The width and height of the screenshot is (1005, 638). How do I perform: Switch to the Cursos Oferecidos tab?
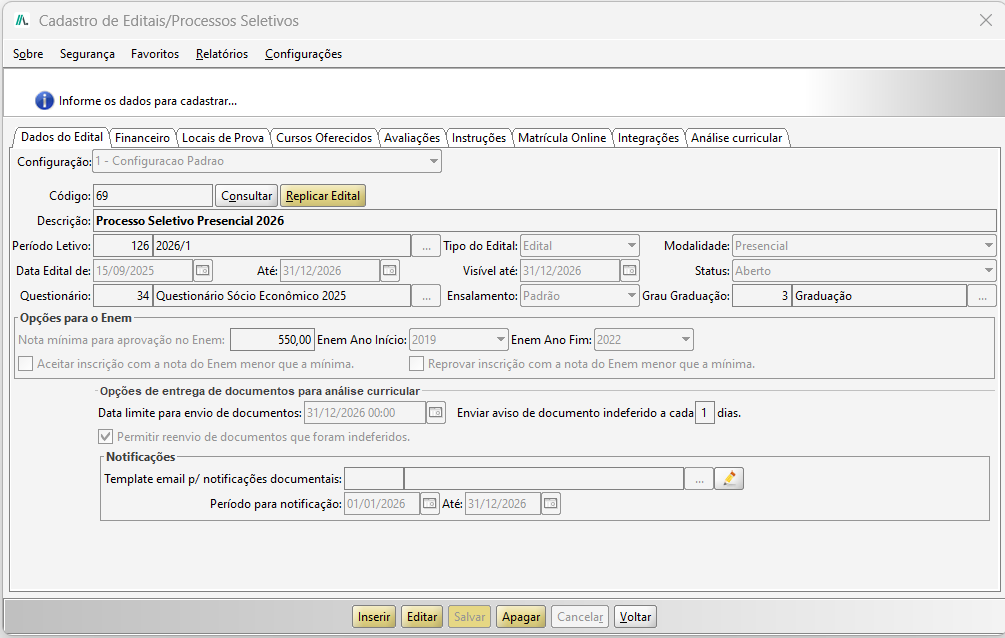click(324, 138)
